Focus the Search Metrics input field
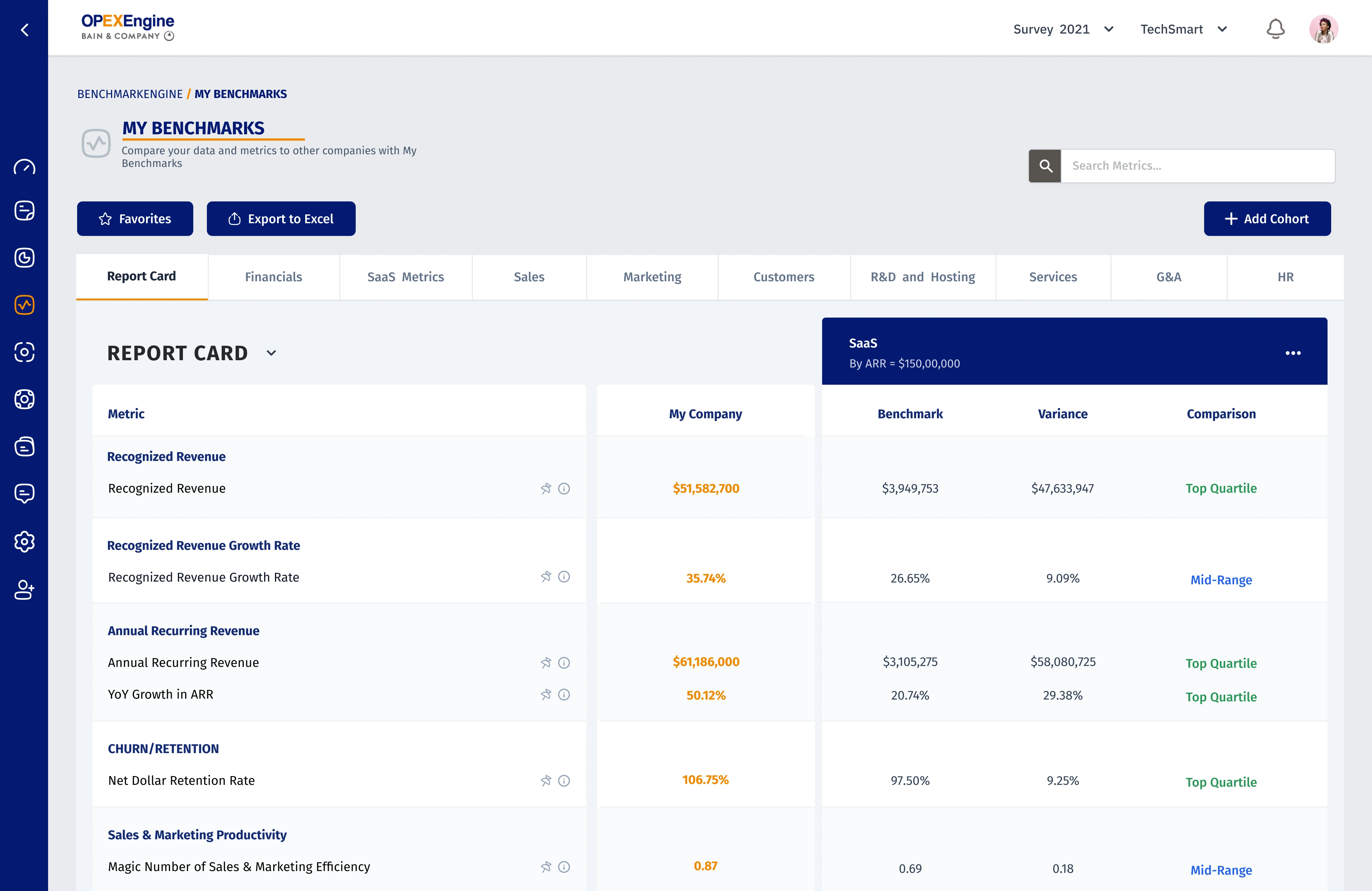The height and width of the screenshot is (891, 1372). pos(1197,166)
